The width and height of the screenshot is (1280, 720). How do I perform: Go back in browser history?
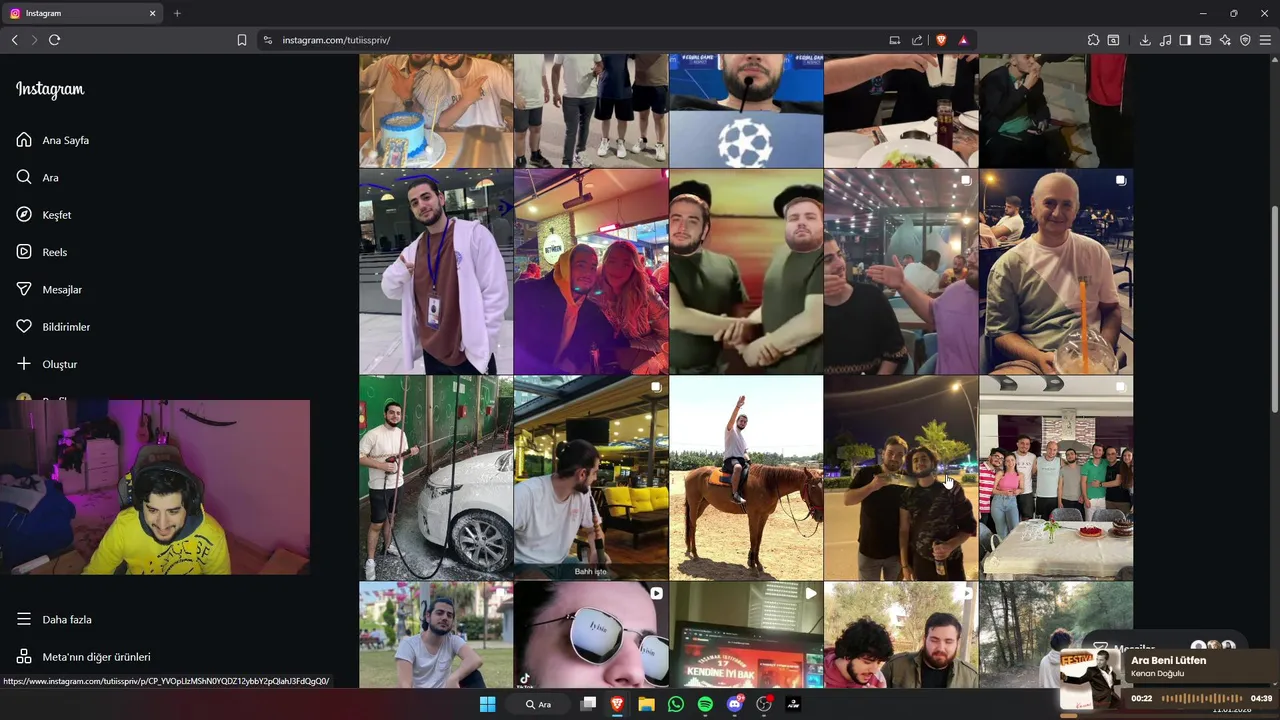(14, 40)
